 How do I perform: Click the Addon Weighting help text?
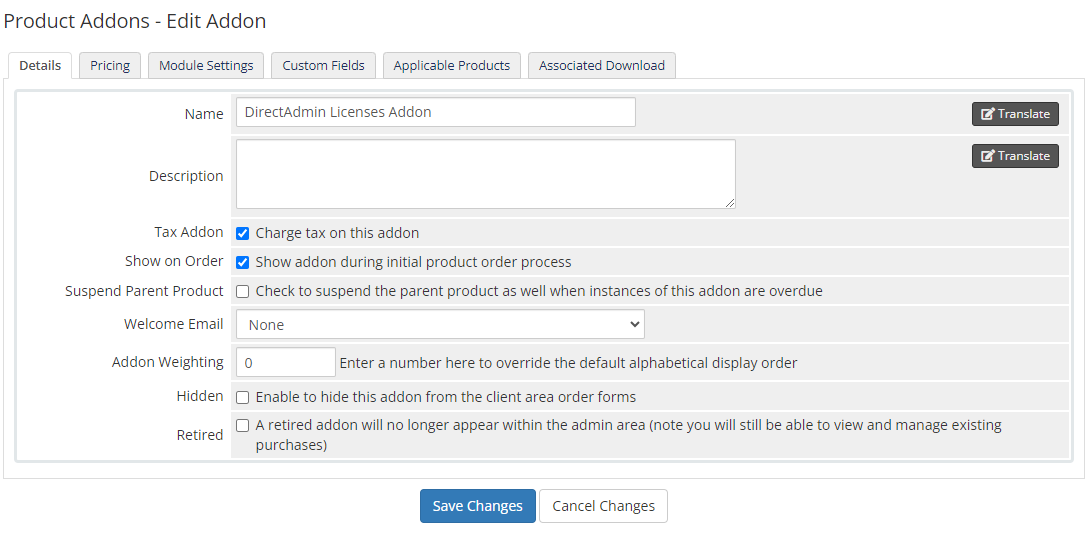click(568, 363)
